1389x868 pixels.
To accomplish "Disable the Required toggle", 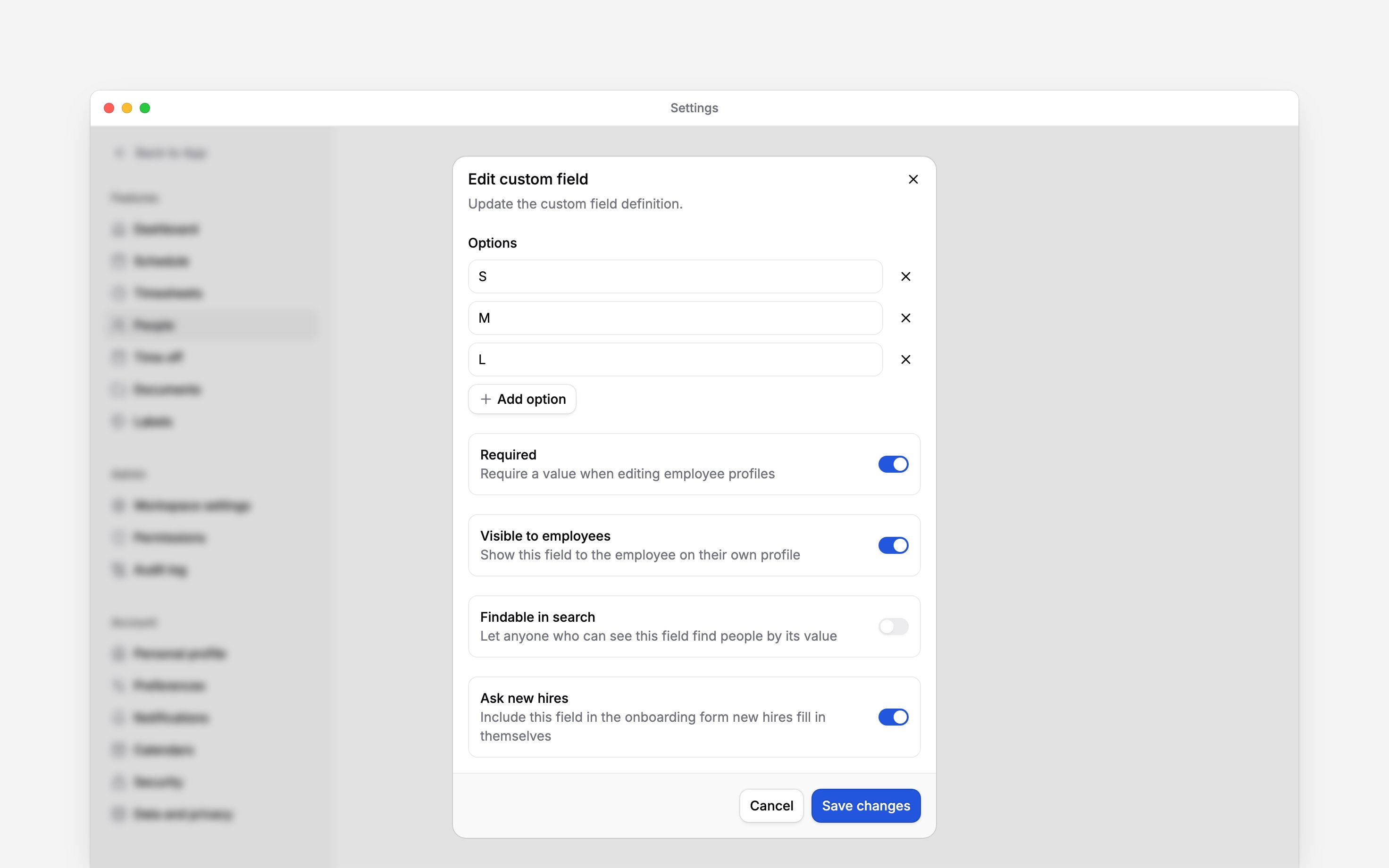I will [x=893, y=464].
